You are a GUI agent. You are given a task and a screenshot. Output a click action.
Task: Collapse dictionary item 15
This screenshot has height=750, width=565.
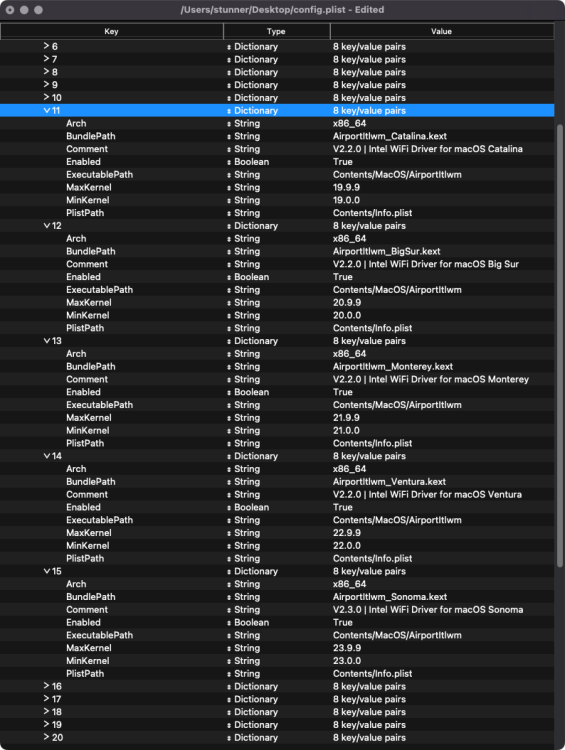[x=46, y=571]
